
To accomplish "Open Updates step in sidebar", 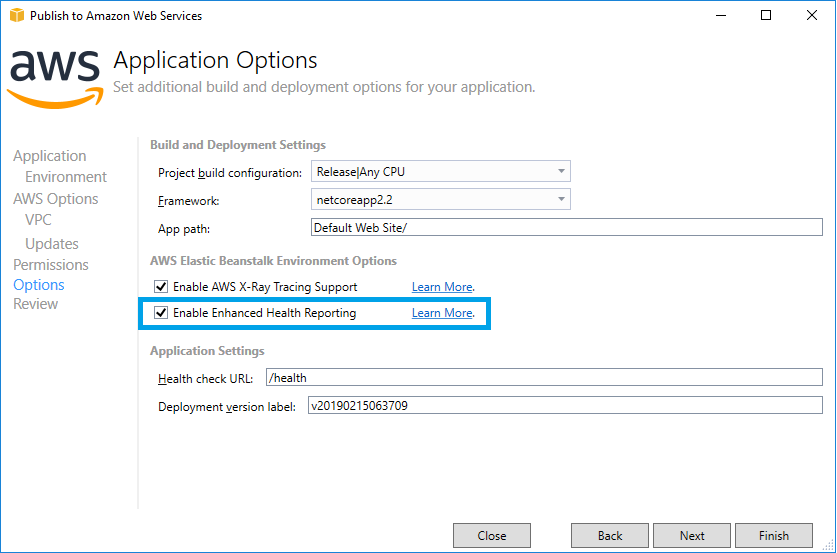I will (52, 244).
